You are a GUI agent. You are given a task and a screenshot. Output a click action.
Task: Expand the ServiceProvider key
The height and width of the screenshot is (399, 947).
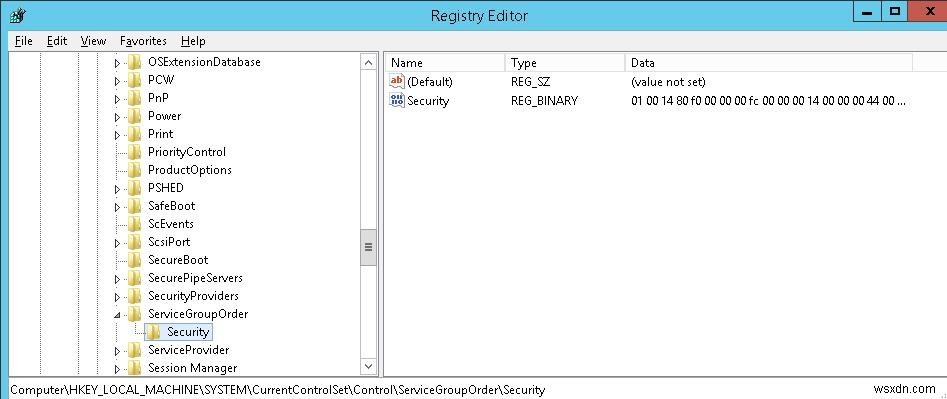tap(117, 351)
